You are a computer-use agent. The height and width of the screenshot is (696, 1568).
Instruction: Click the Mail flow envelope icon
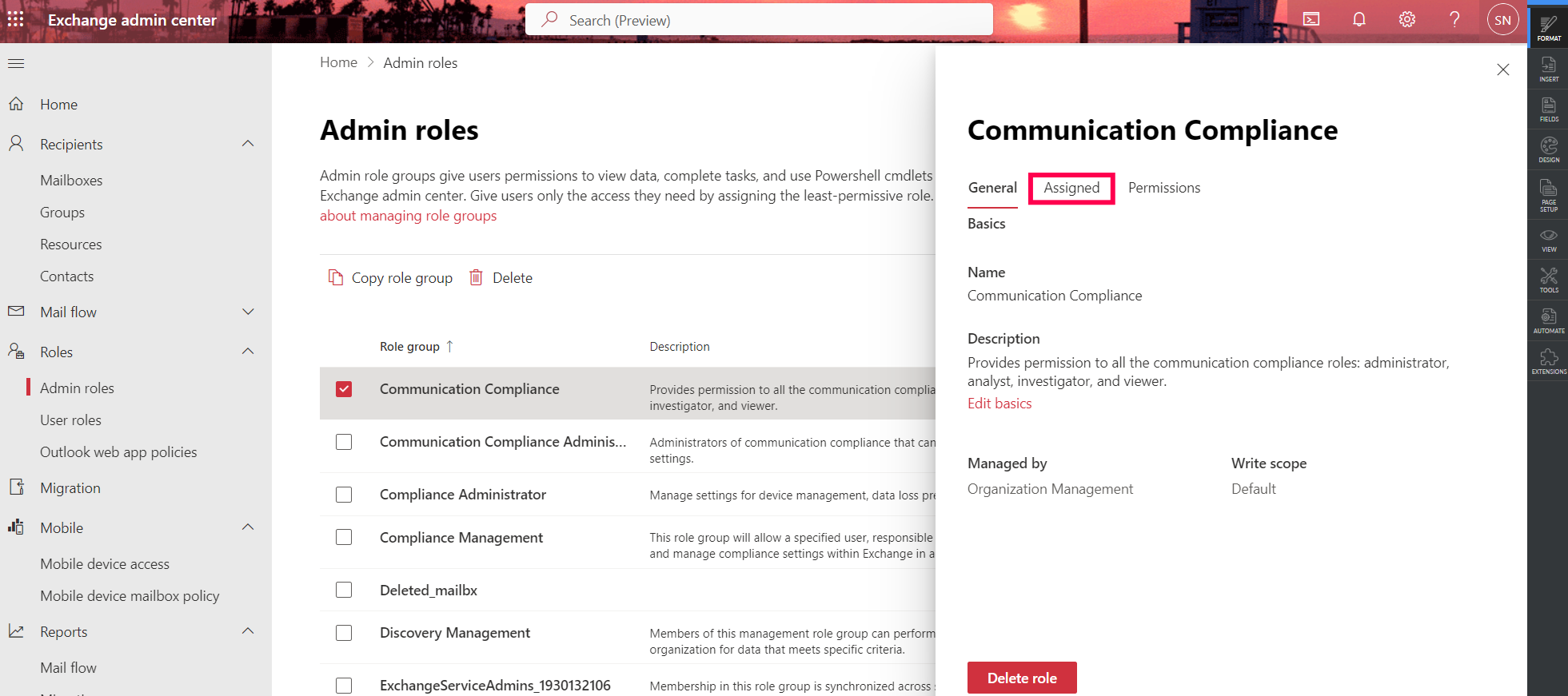pyautogui.click(x=16, y=311)
